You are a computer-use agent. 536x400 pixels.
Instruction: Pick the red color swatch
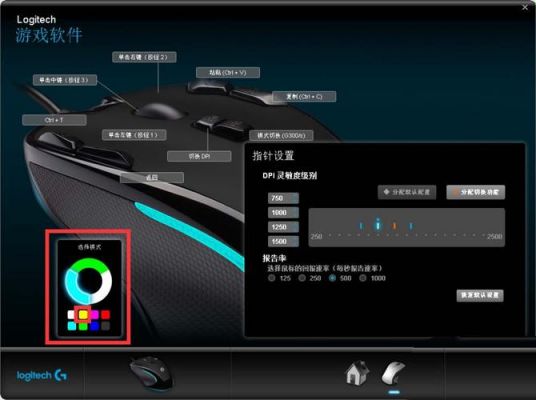106,315
